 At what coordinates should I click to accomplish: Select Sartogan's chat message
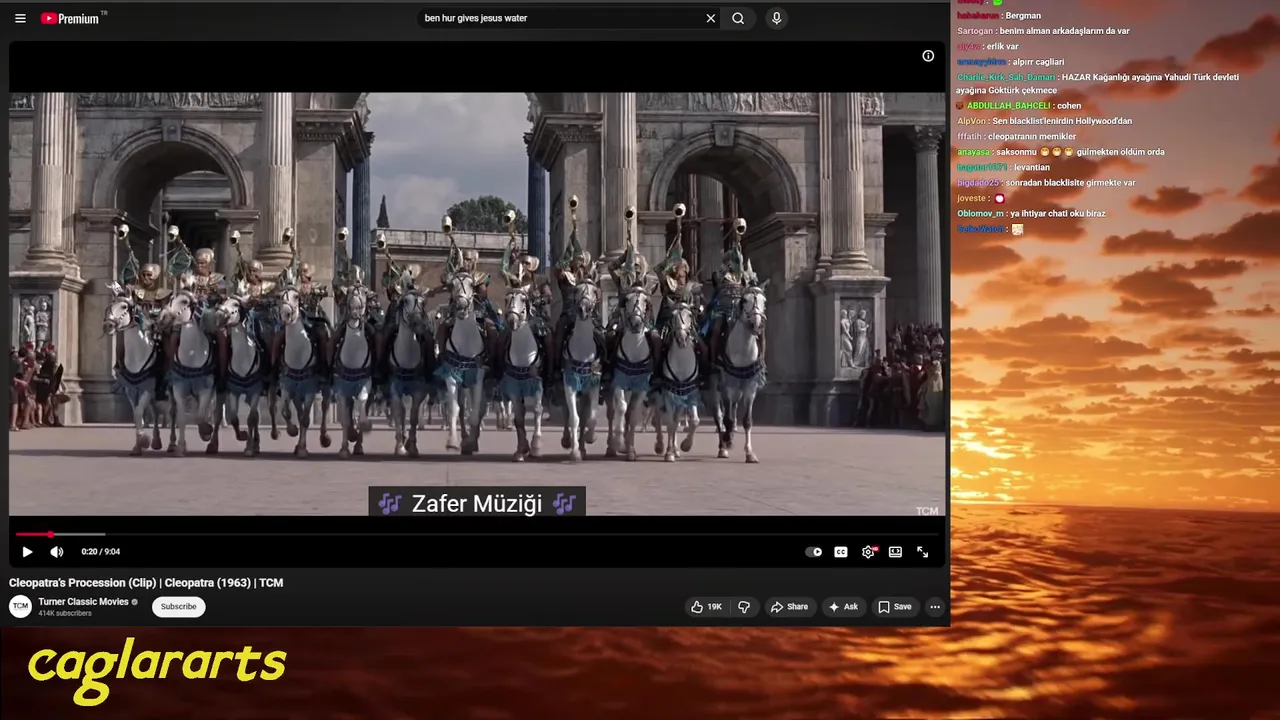click(1043, 31)
